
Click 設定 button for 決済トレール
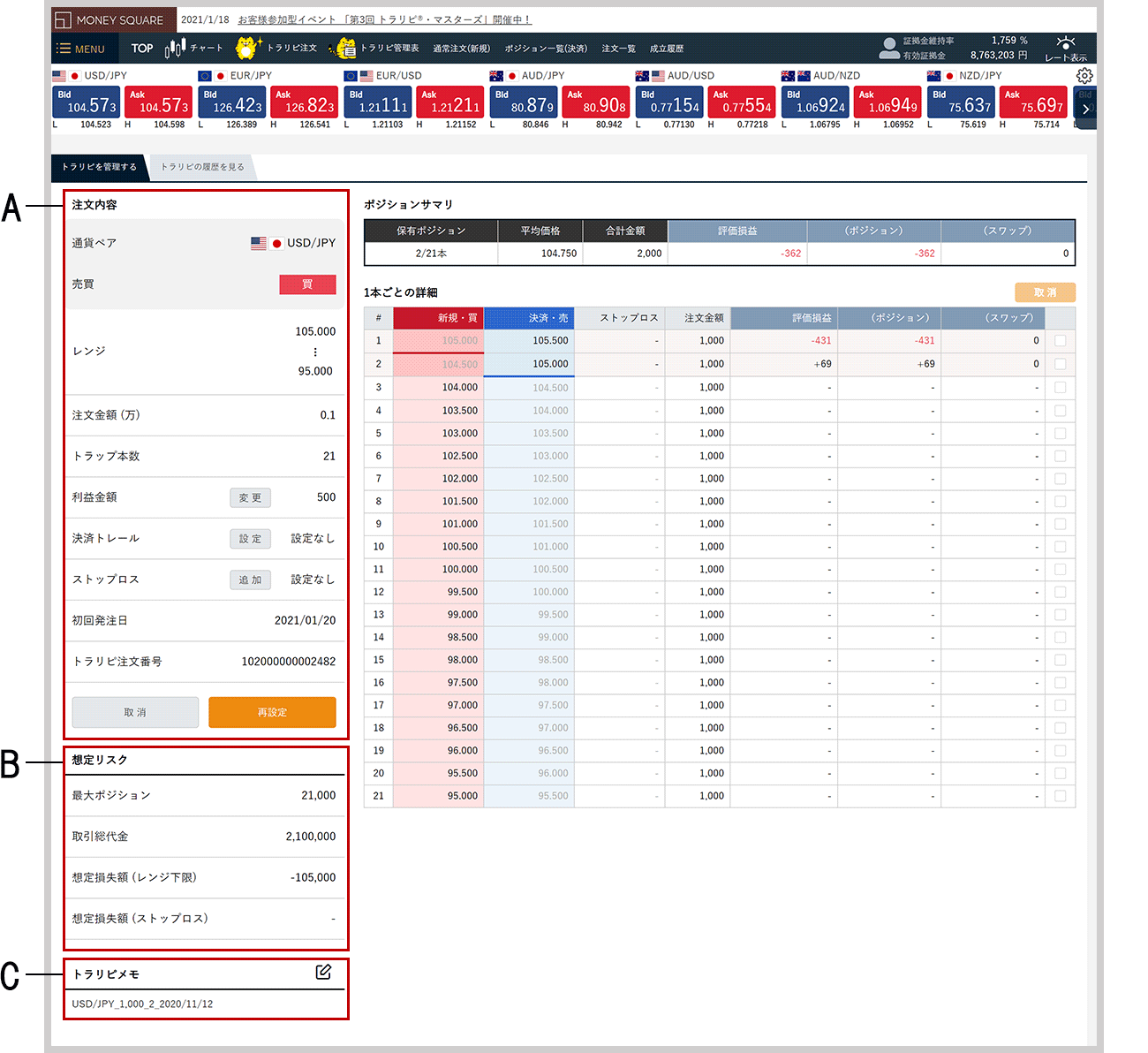tap(250, 538)
